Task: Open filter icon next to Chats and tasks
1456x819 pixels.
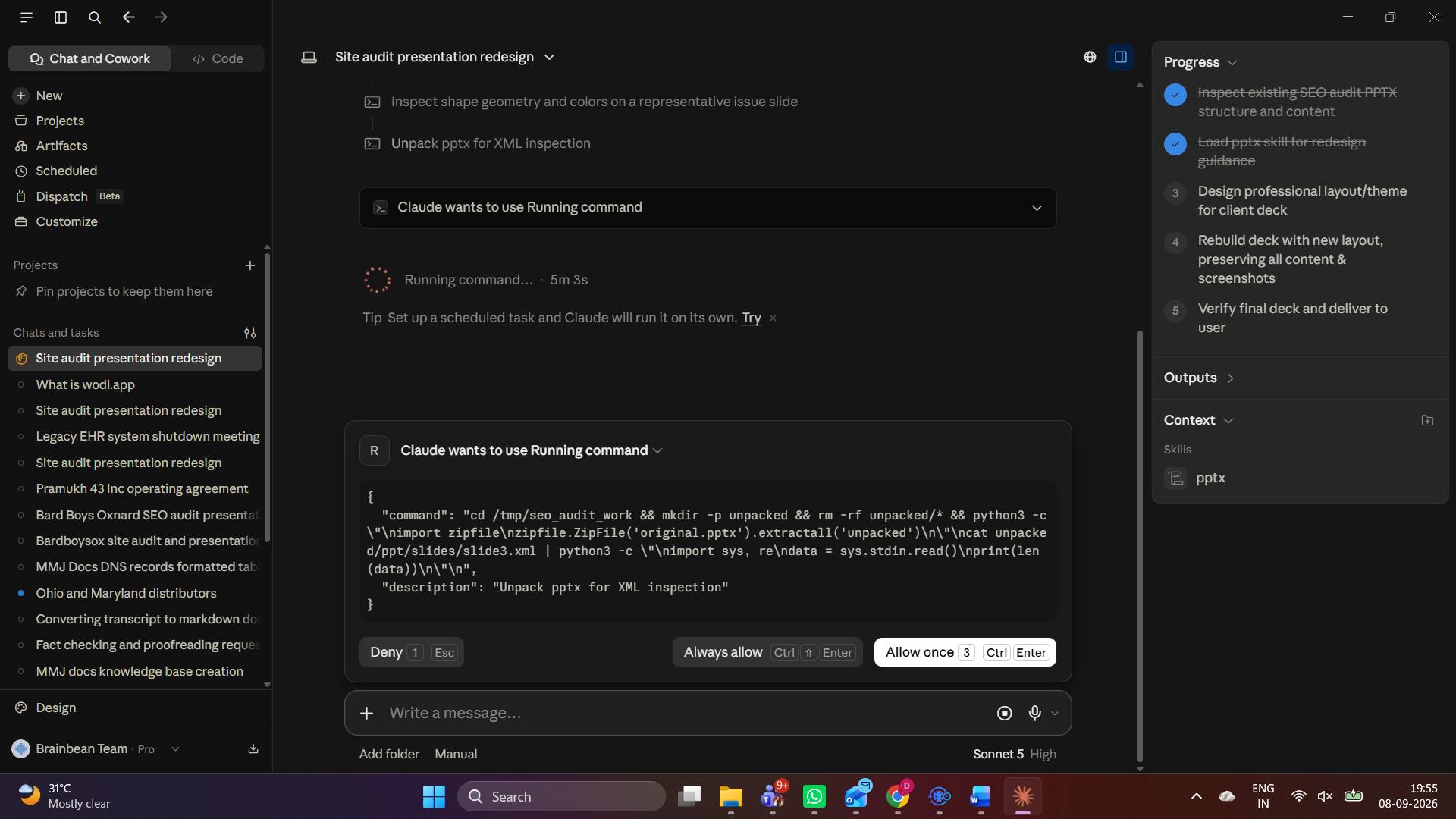Action: (x=249, y=333)
